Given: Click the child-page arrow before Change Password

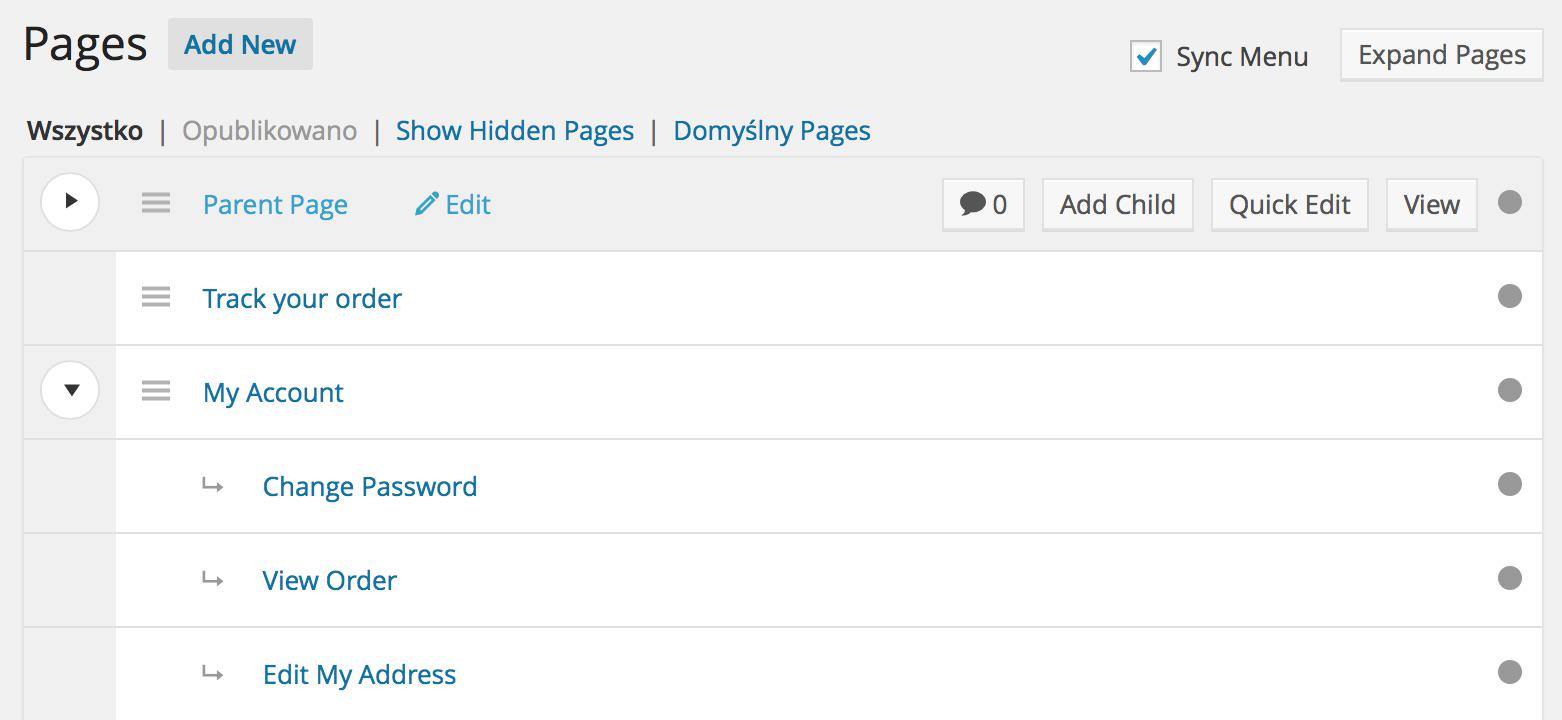Looking at the screenshot, I should click(x=213, y=484).
